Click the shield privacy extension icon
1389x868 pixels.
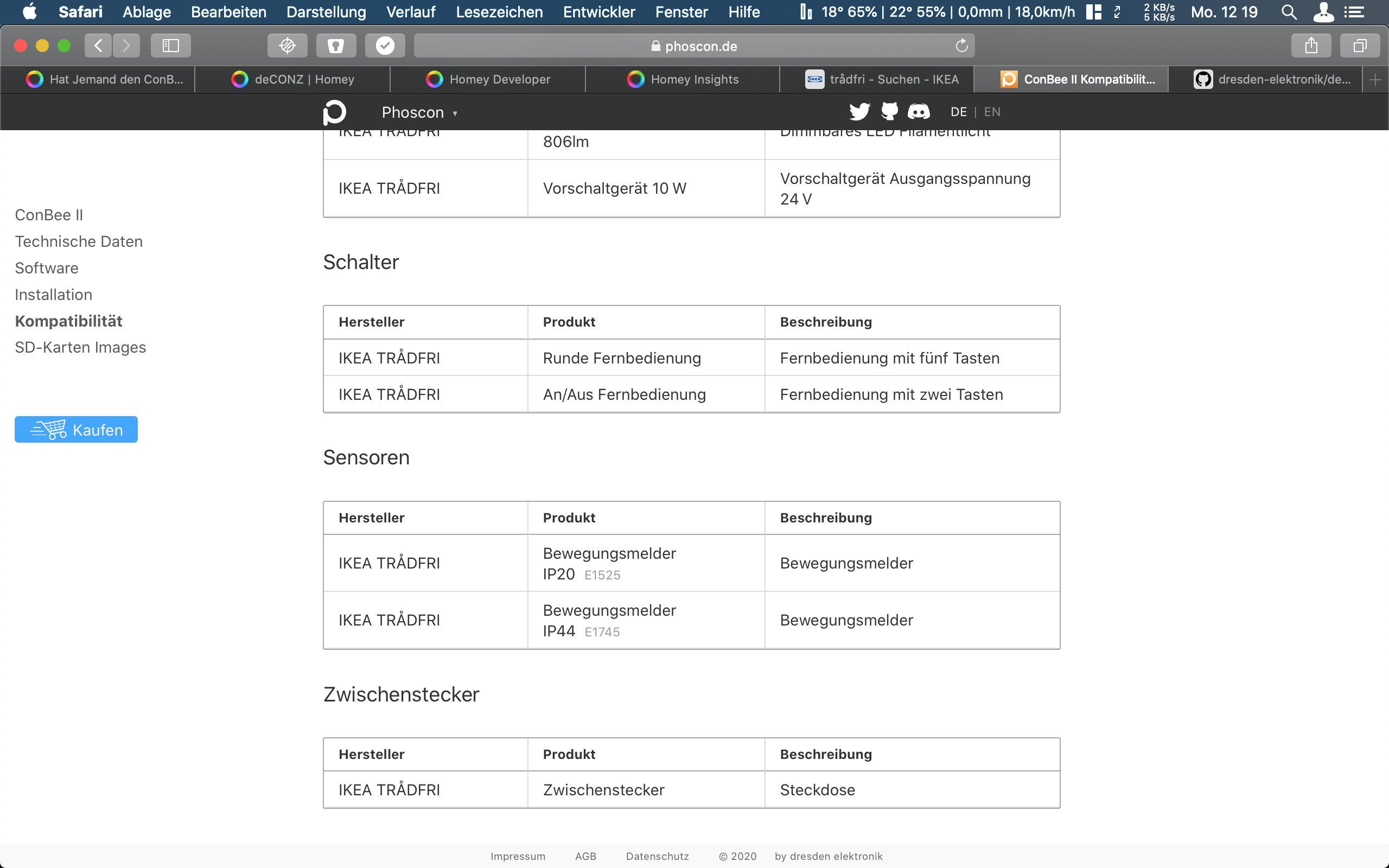336,46
